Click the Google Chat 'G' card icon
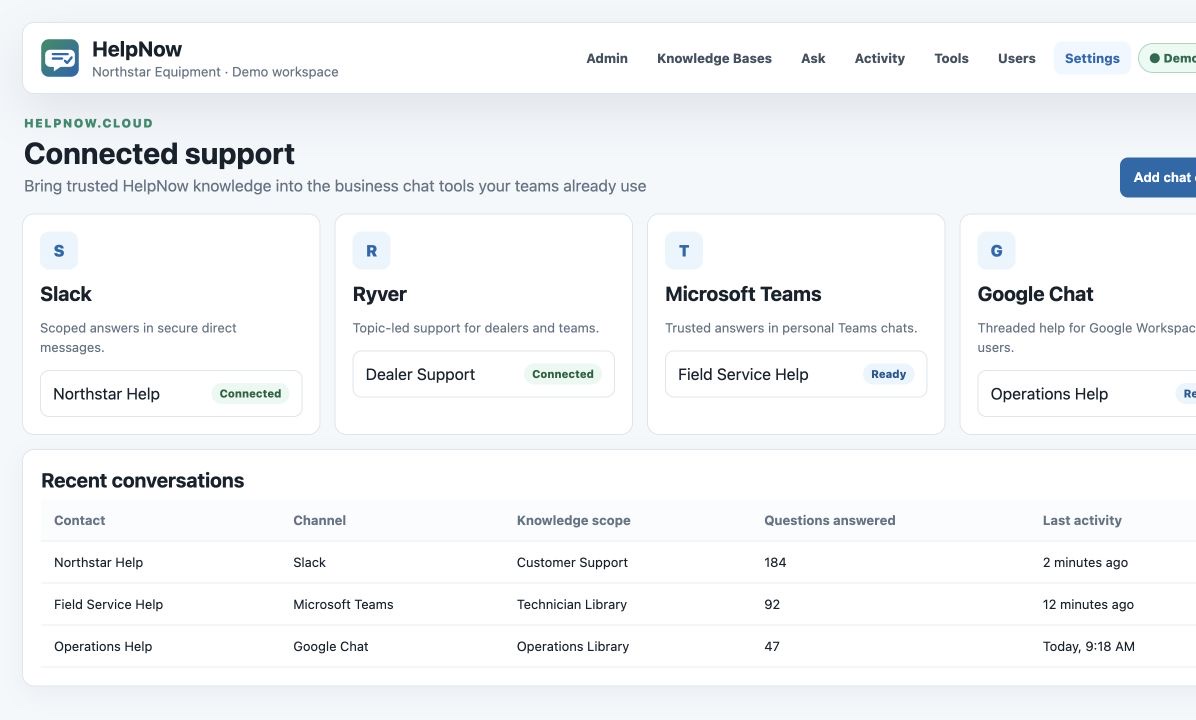The width and height of the screenshot is (1196, 720). tap(996, 250)
